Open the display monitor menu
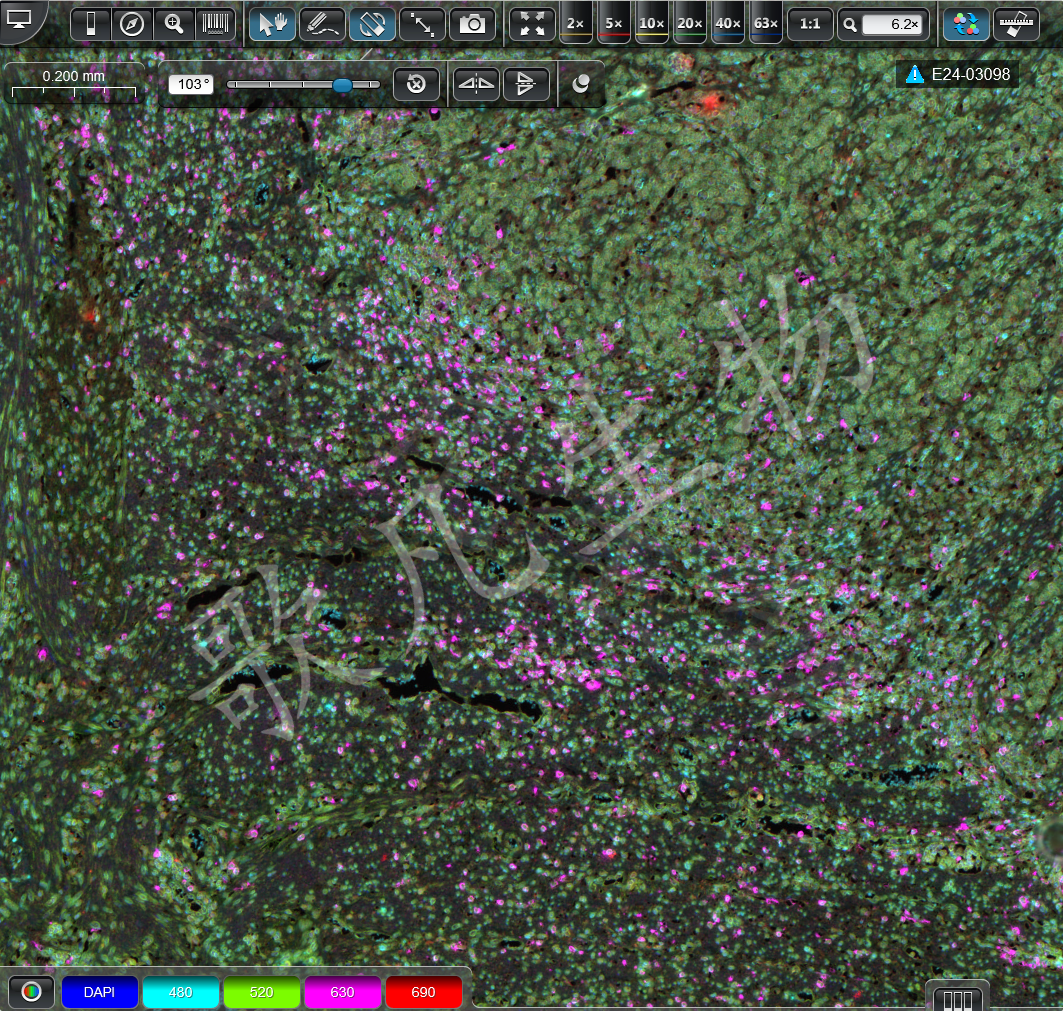This screenshot has height=1011, width=1063. pos(19,20)
